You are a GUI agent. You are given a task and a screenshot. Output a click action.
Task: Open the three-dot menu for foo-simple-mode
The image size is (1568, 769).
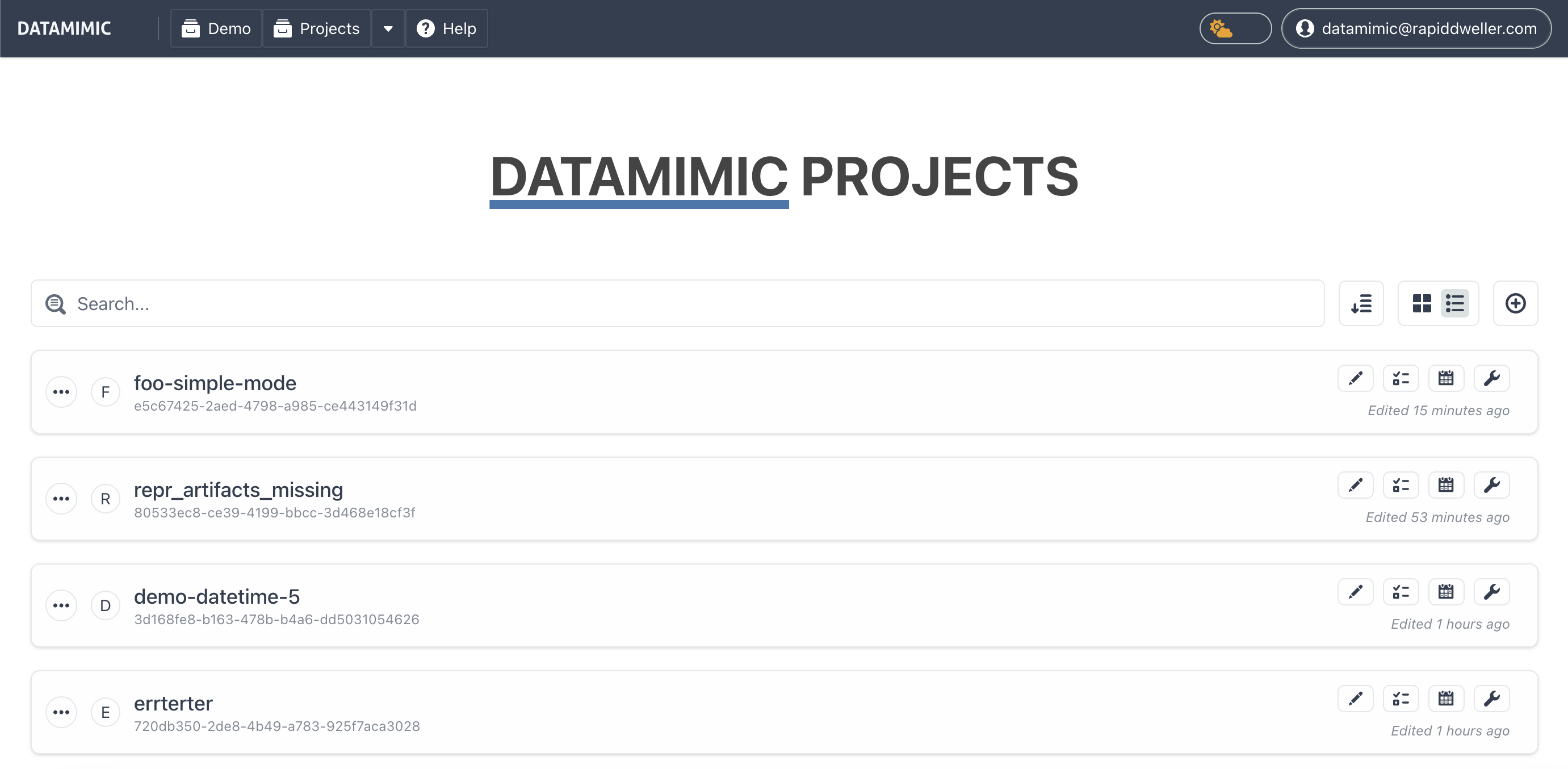pyautogui.click(x=61, y=391)
